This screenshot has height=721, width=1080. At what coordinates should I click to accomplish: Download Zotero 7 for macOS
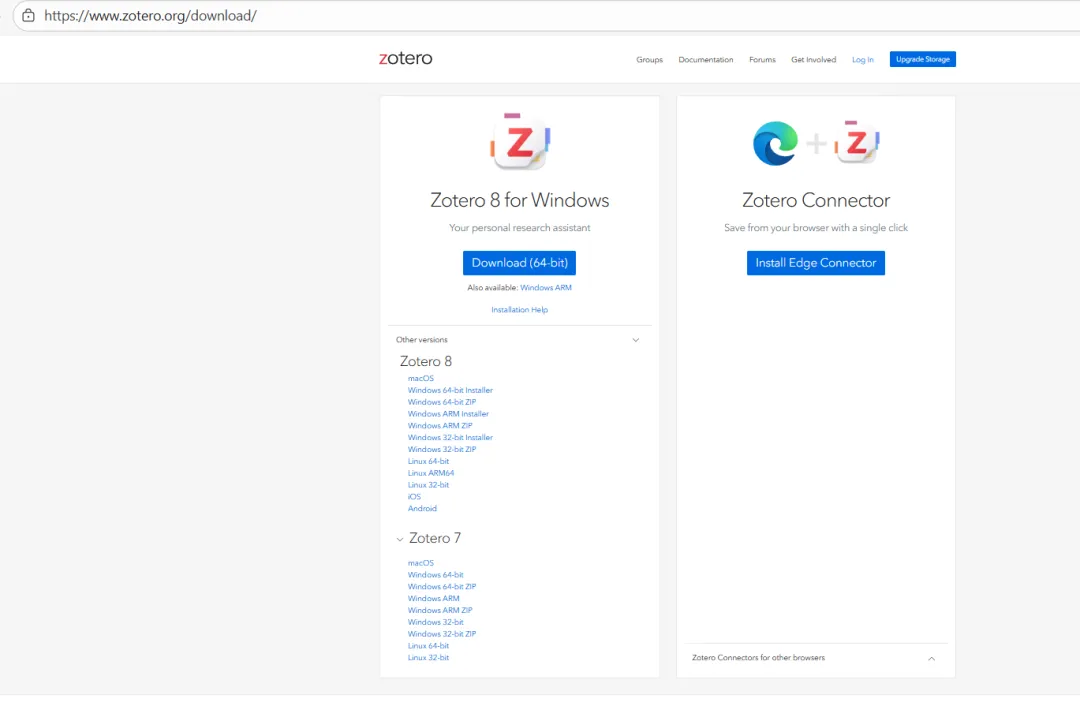pyautogui.click(x=421, y=563)
